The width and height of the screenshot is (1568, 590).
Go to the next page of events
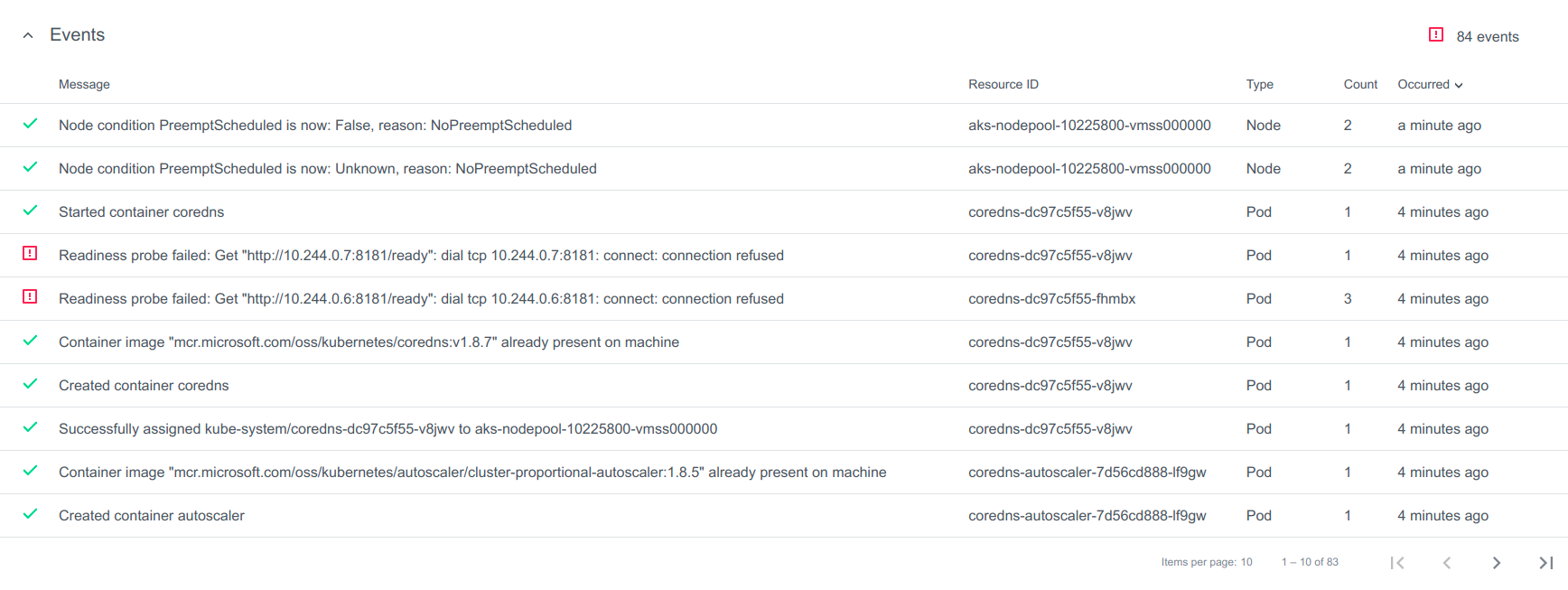click(1496, 563)
